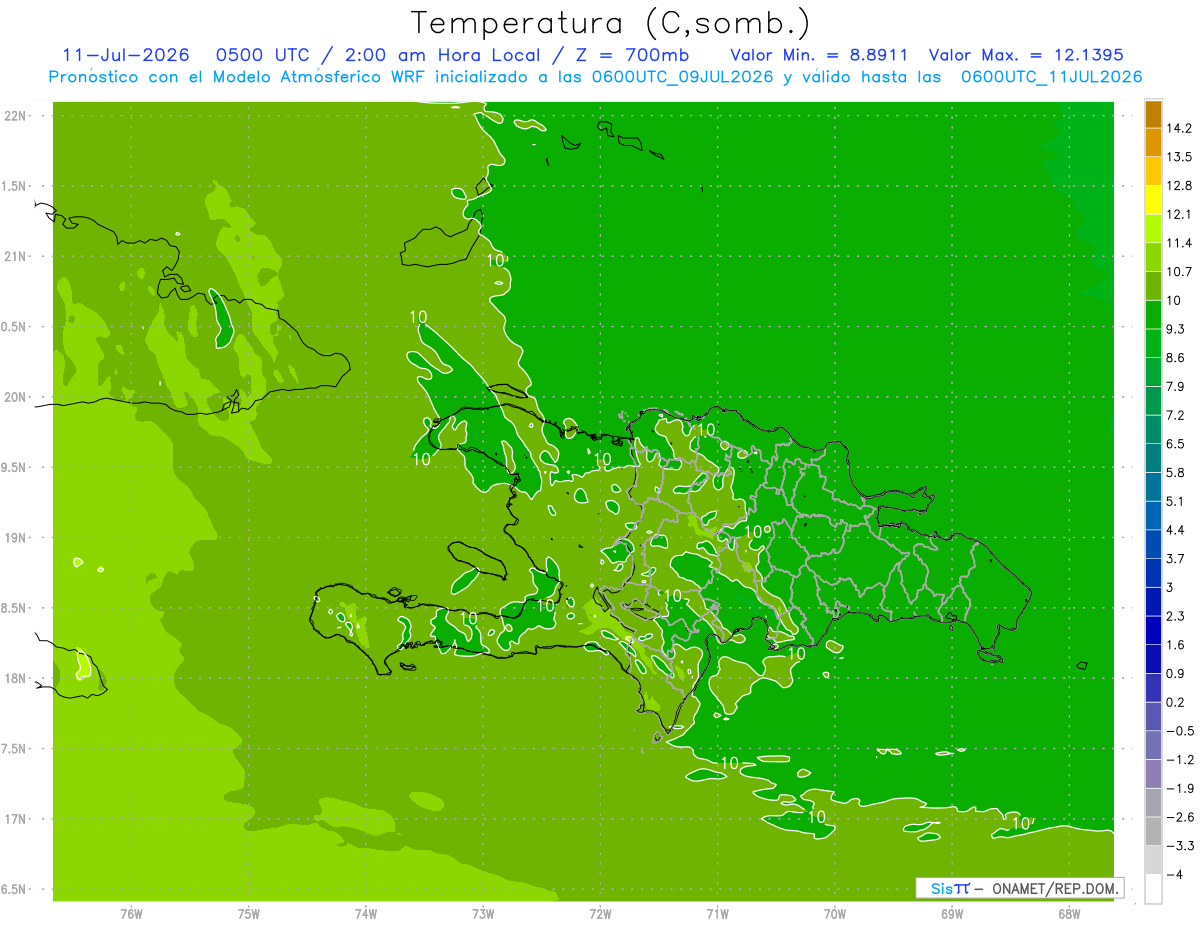Click valid-until time '0600UTC_11JUL2026'
Viewport: 1200px width, 927px height.
coord(1051,77)
